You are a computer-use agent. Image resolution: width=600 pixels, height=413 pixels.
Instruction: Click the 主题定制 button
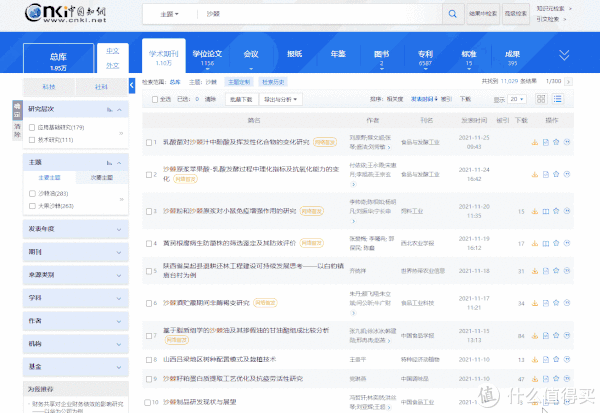(x=239, y=82)
